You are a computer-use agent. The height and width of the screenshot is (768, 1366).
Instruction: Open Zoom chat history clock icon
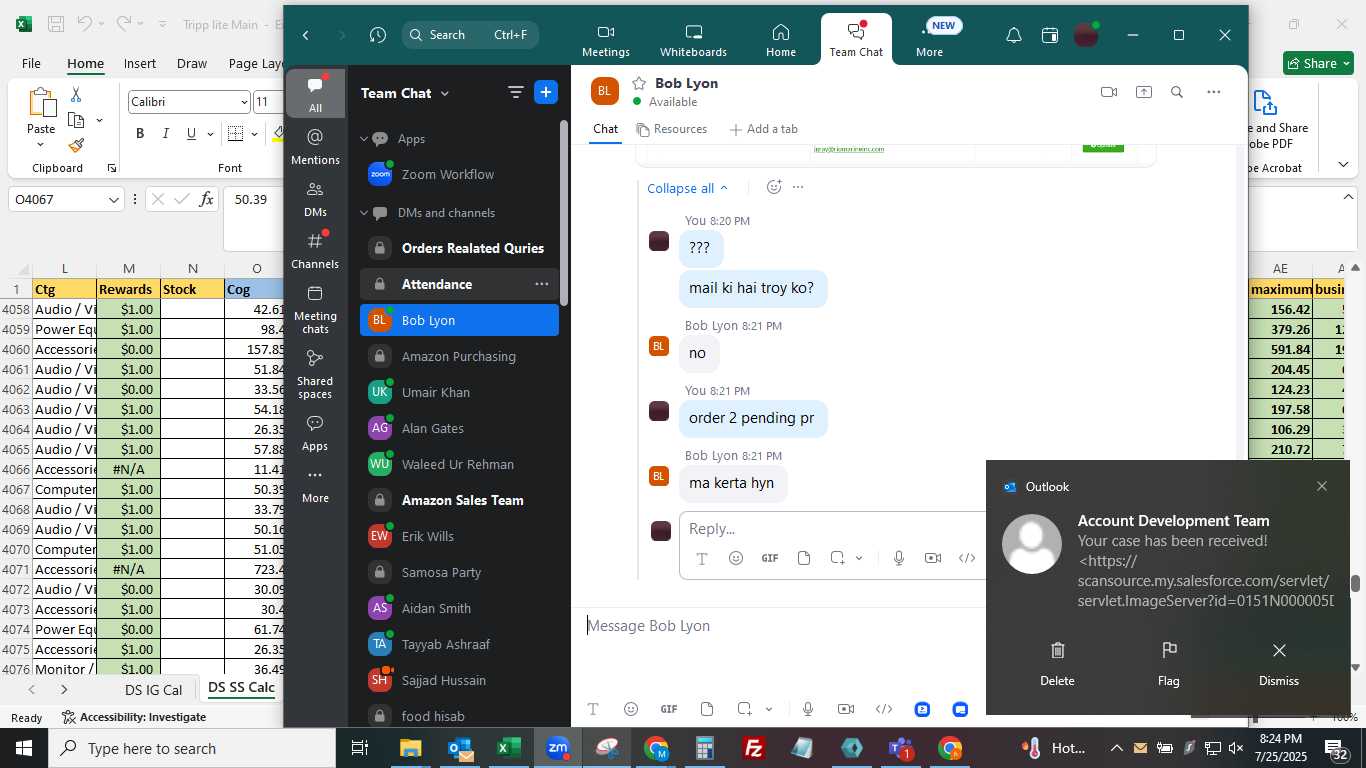377,35
